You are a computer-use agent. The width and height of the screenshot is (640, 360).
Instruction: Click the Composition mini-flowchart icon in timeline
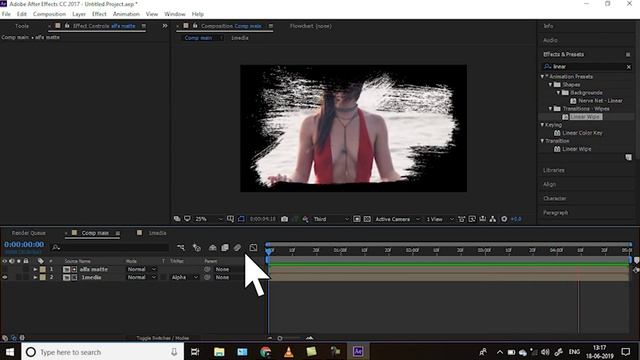pos(181,248)
